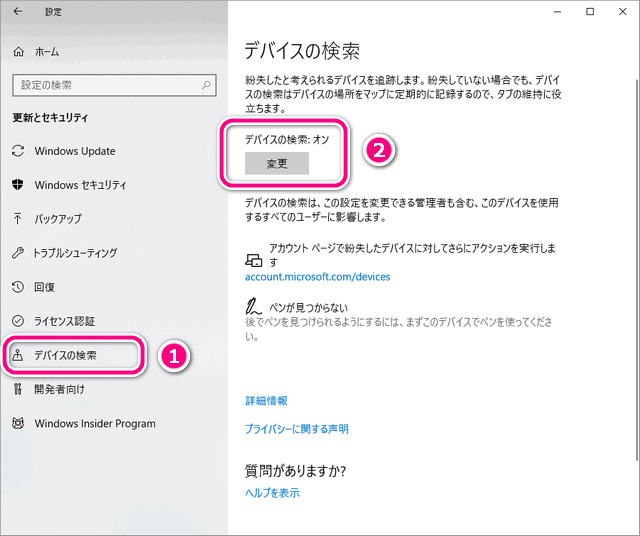This screenshot has width=640, height=536.
Task: Click the 更新とセキュリティ section heading
Action: point(50,118)
